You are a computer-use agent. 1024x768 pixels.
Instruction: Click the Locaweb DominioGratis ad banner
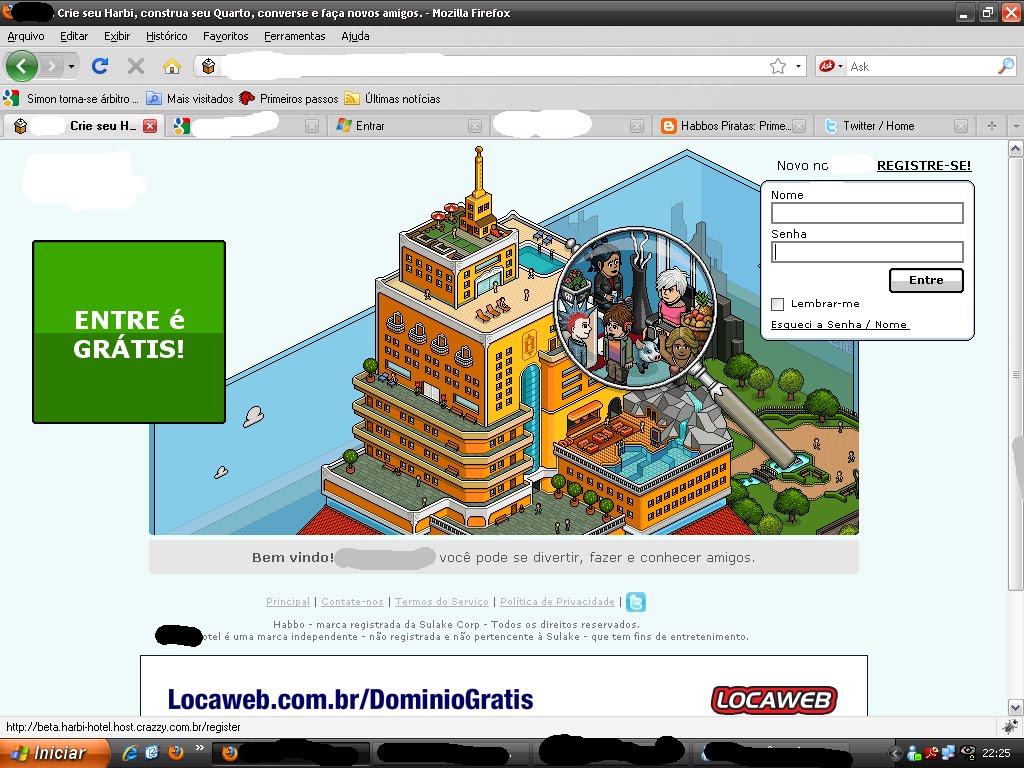pyautogui.click(x=504, y=686)
